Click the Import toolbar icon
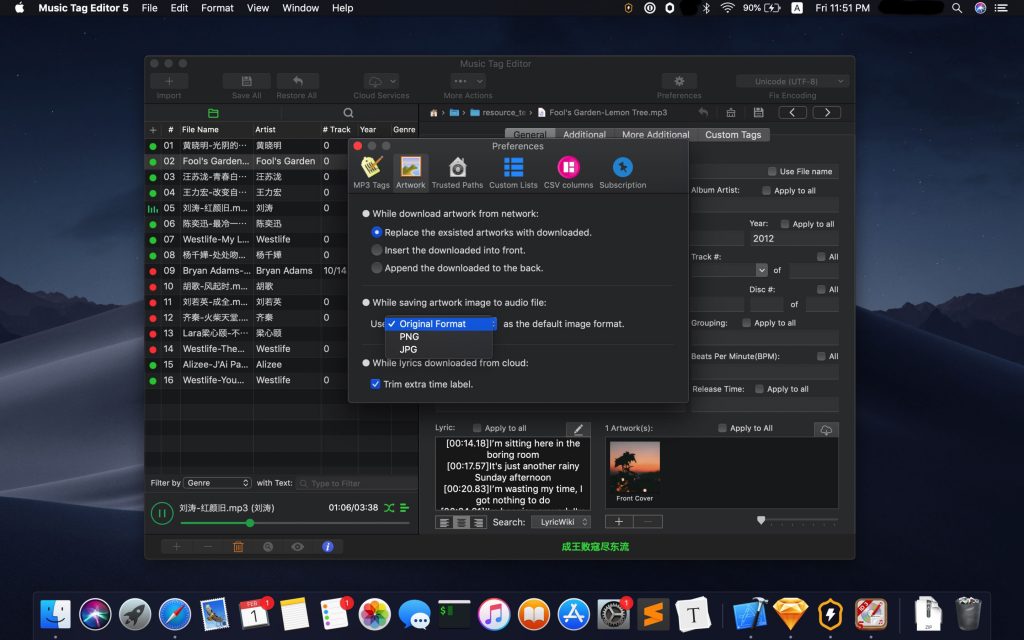The height and width of the screenshot is (640, 1024). (x=169, y=81)
